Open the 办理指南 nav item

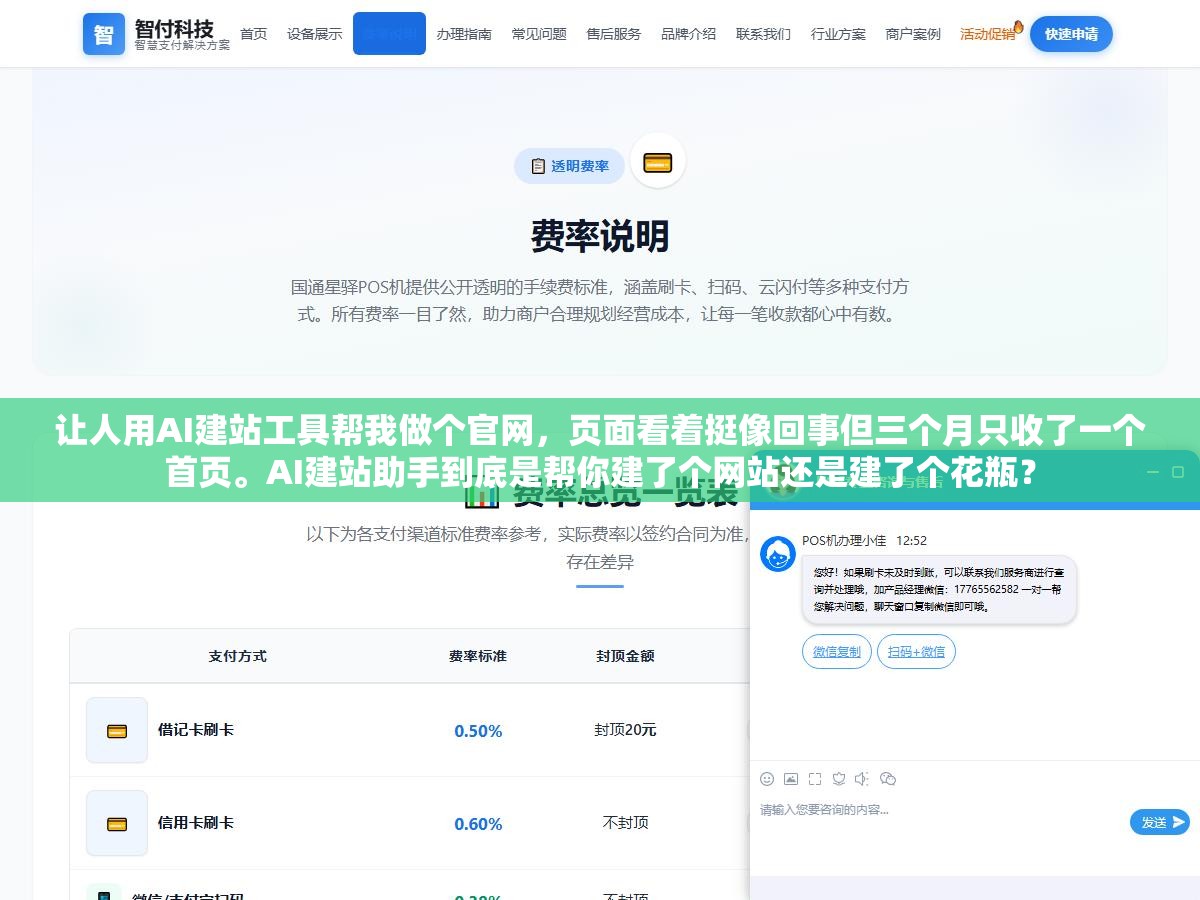[464, 34]
